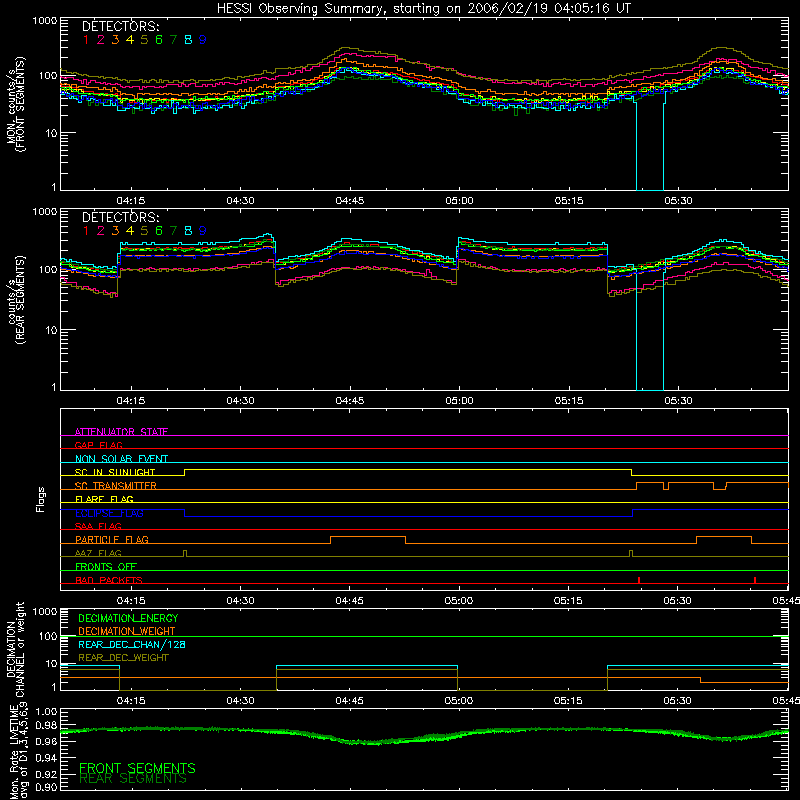Image resolution: width=800 pixels, height=800 pixels.
Task: Click the GAP_FLAG label
Action: pos(98,445)
